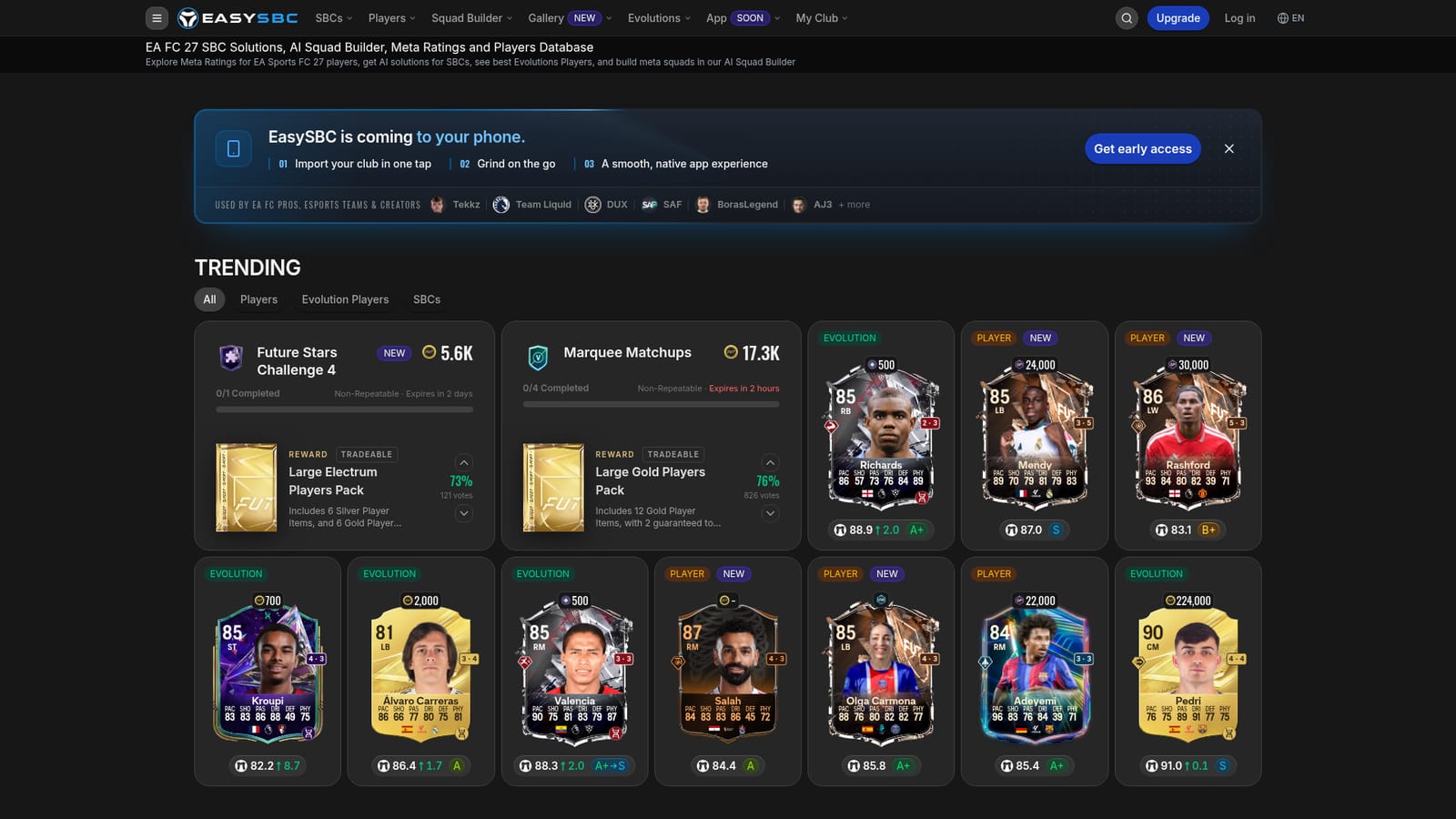Open the Álvaro Carreras evolution card

click(420, 672)
